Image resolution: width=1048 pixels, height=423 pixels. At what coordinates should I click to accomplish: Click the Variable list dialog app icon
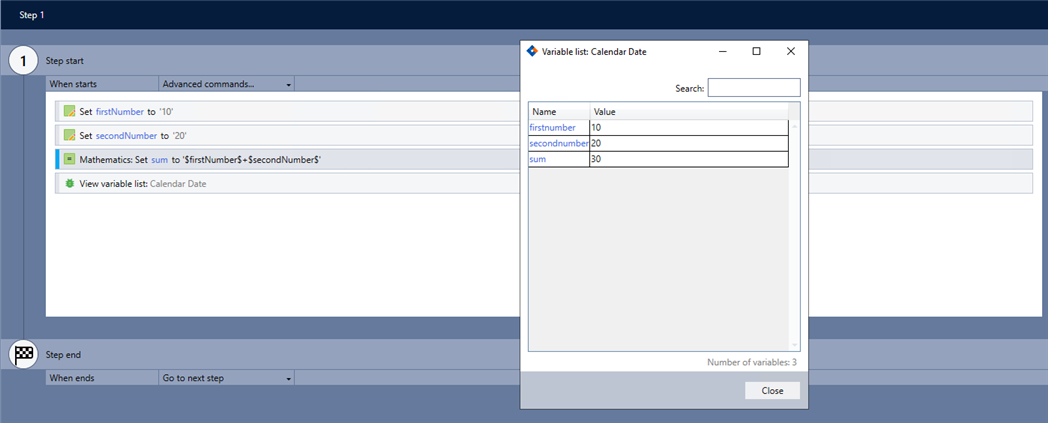click(532, 51)
